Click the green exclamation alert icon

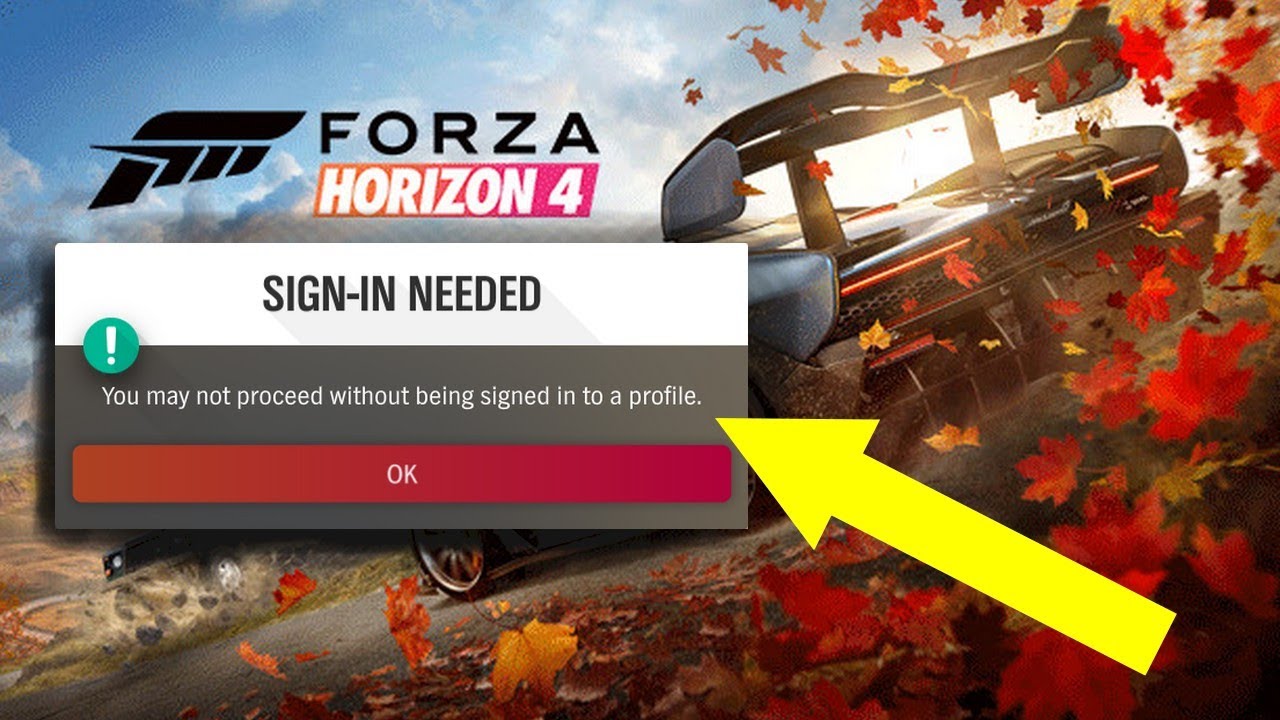tap(109, 344)
